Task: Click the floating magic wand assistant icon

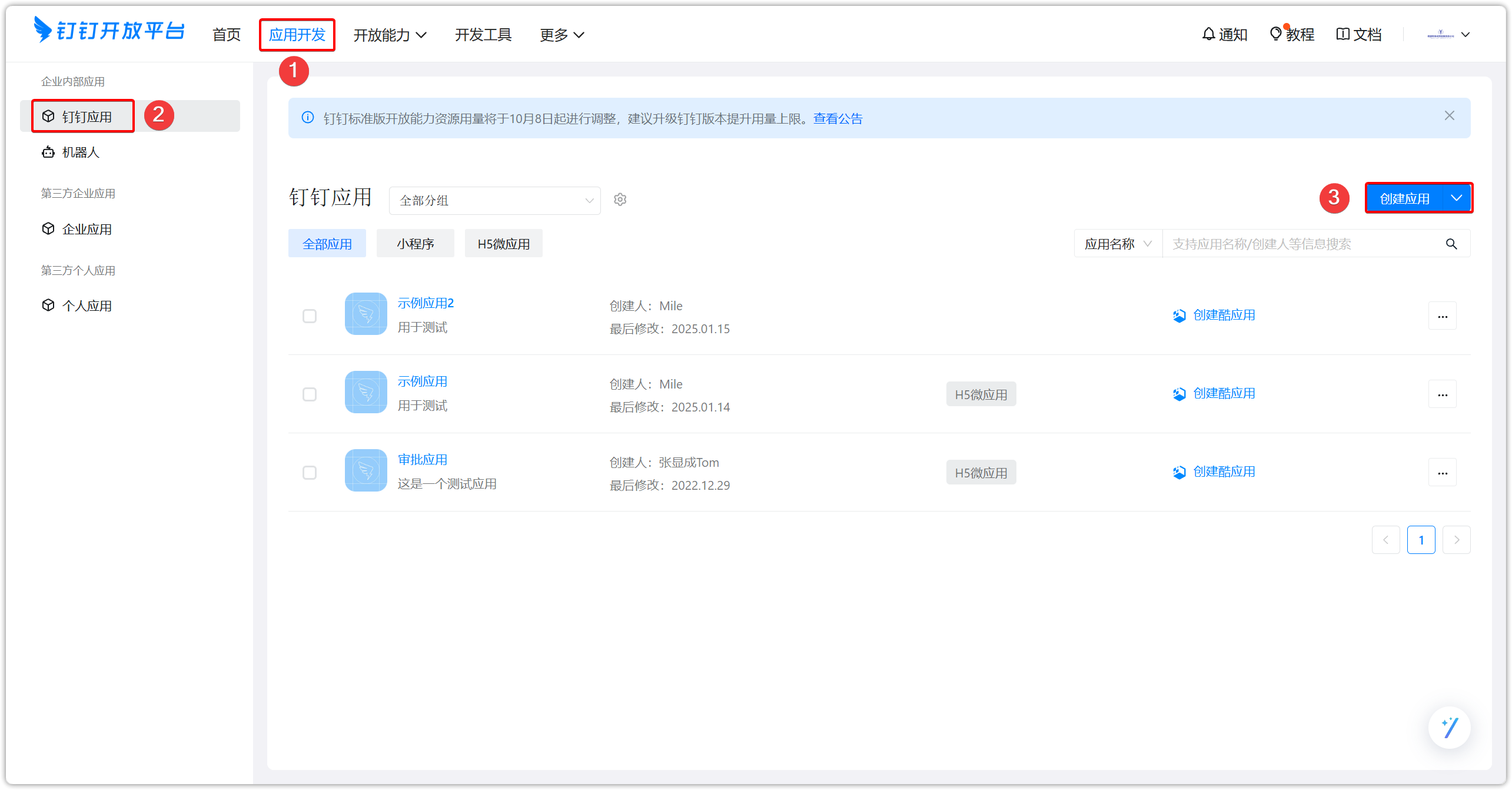Action: (x=1449, y=728)
